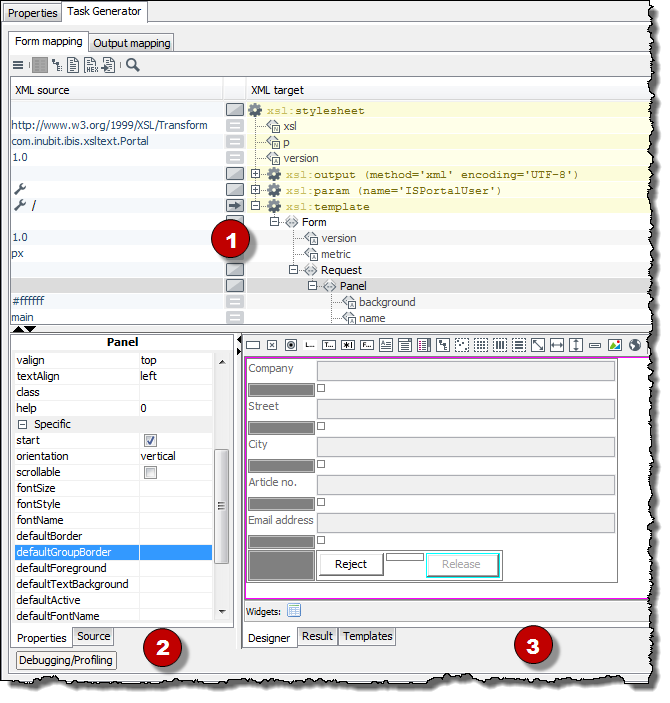The image size is (670, 703).
Task: Collapse the xsl:template node
Action: [x=256, y=207]
